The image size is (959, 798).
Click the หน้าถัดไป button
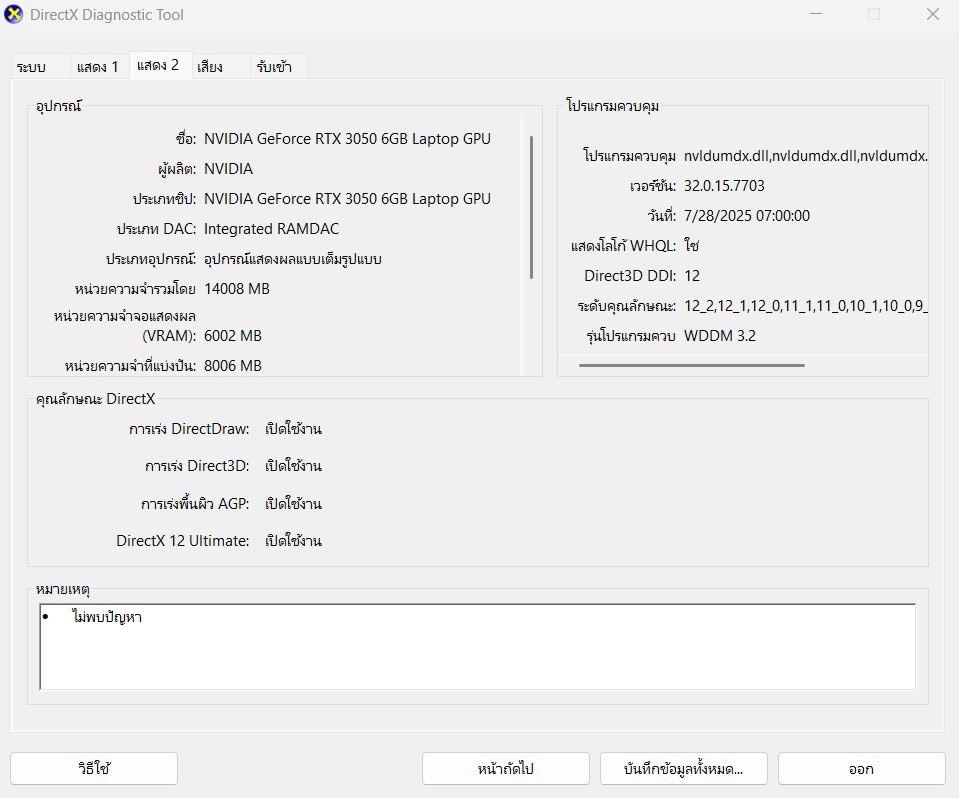click(505, 768)
